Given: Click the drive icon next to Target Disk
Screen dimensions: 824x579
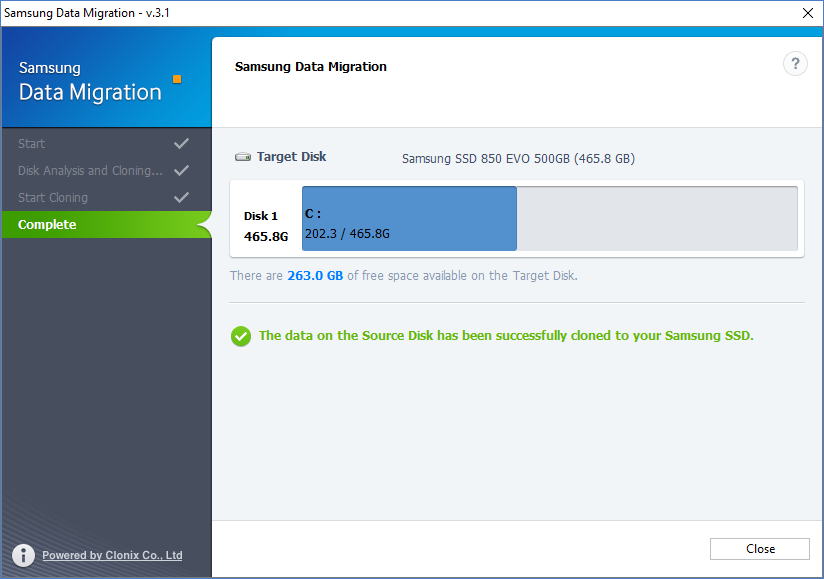Looking at the screenshot, I should coord(243,157).
